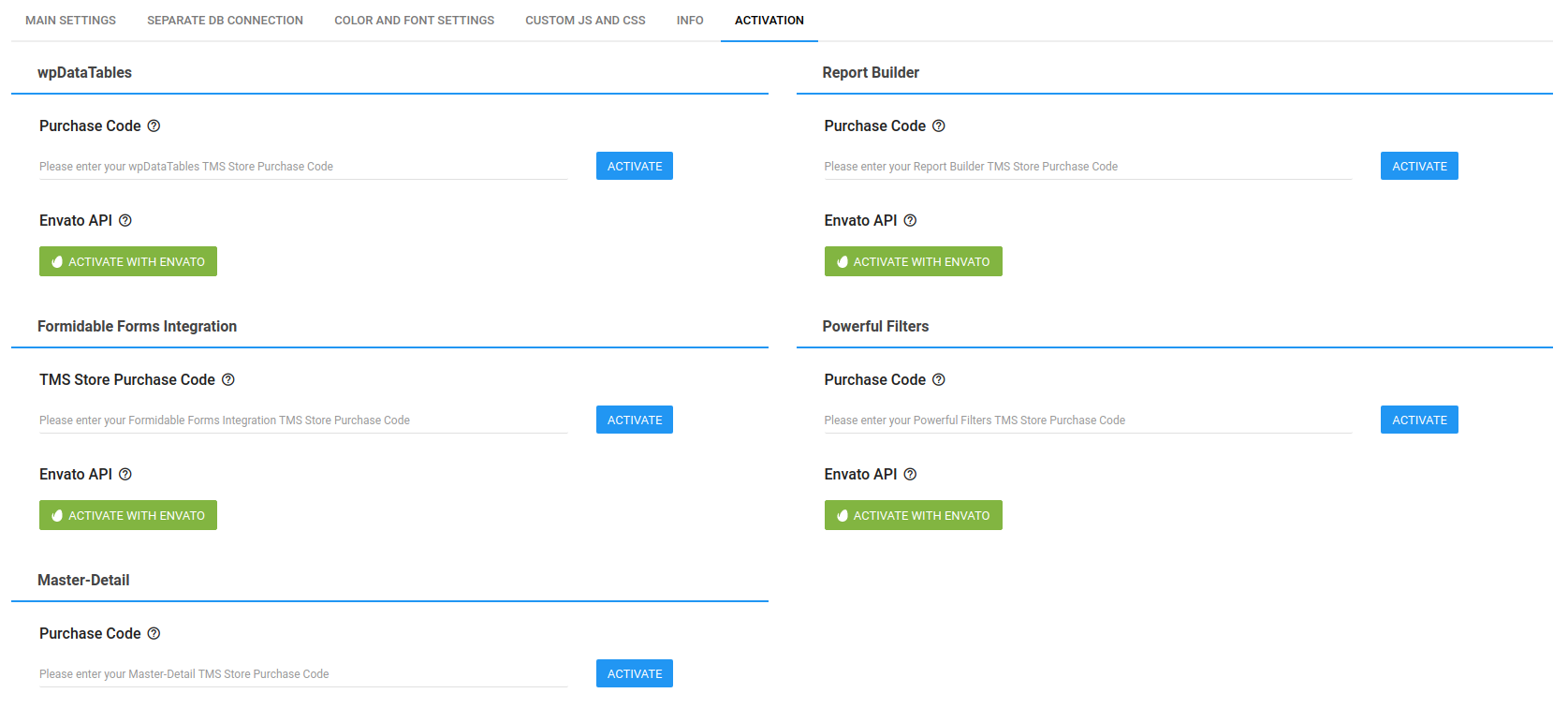Focus the Powerful Filters purchase code field
1568x708 pixels.
pos(1088,420)
